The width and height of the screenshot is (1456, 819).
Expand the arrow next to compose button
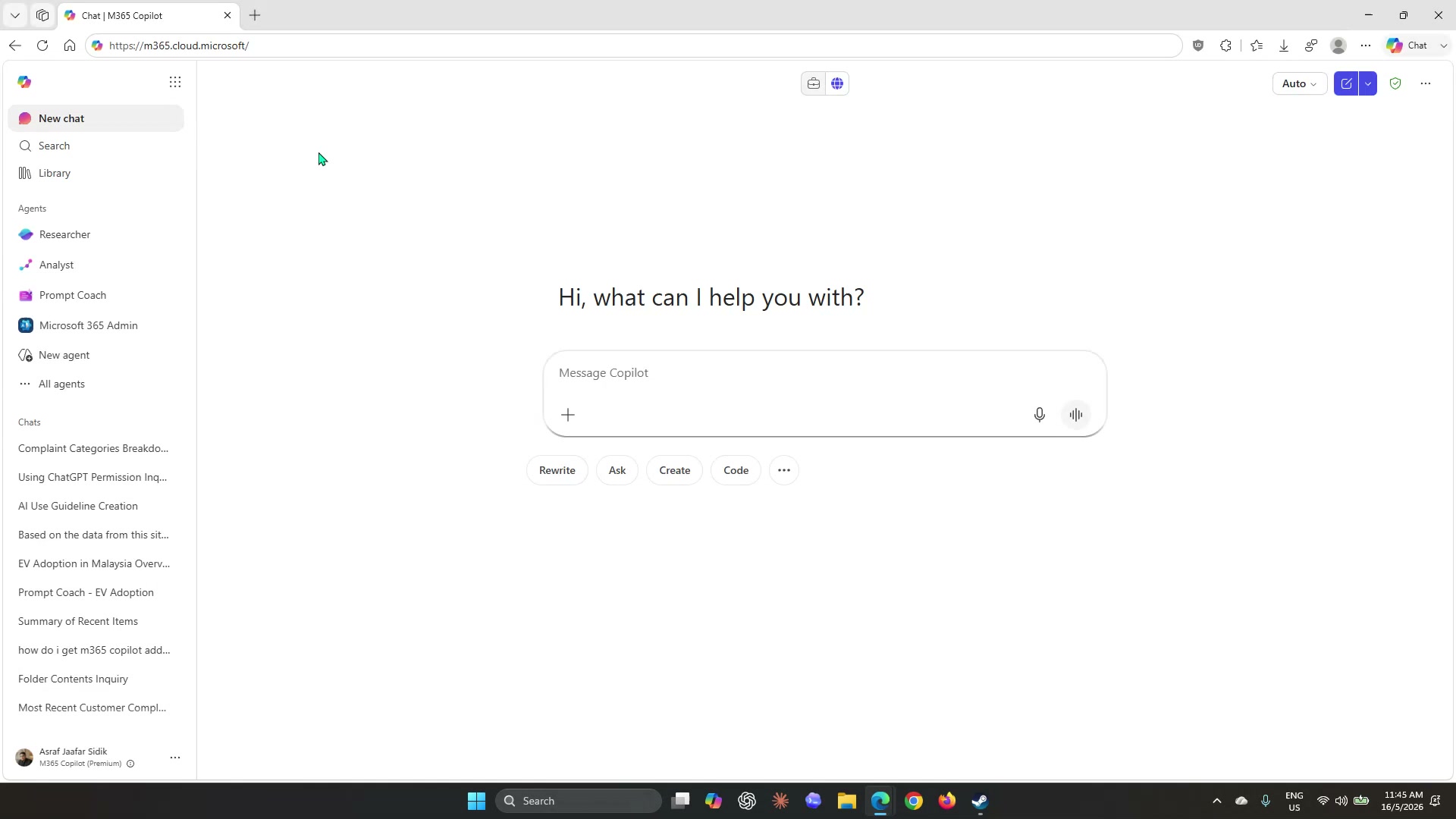tap(1368, 83)
